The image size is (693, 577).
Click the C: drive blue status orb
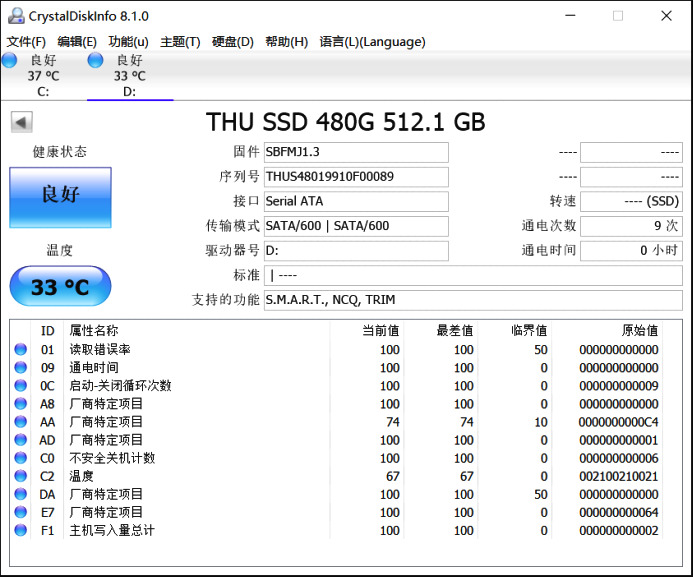coord(9,60)
